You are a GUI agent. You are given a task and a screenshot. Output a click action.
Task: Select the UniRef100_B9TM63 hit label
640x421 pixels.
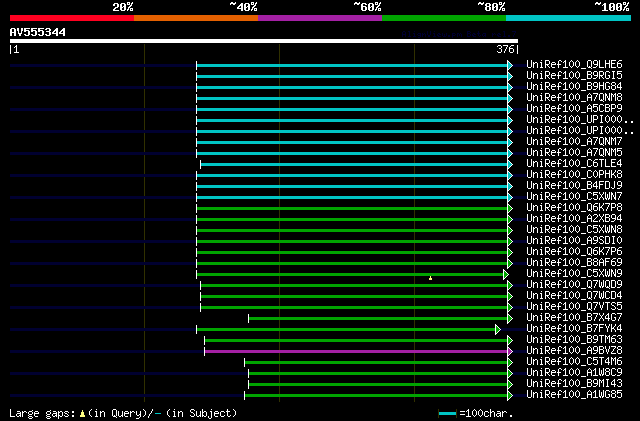coord(574,340)
